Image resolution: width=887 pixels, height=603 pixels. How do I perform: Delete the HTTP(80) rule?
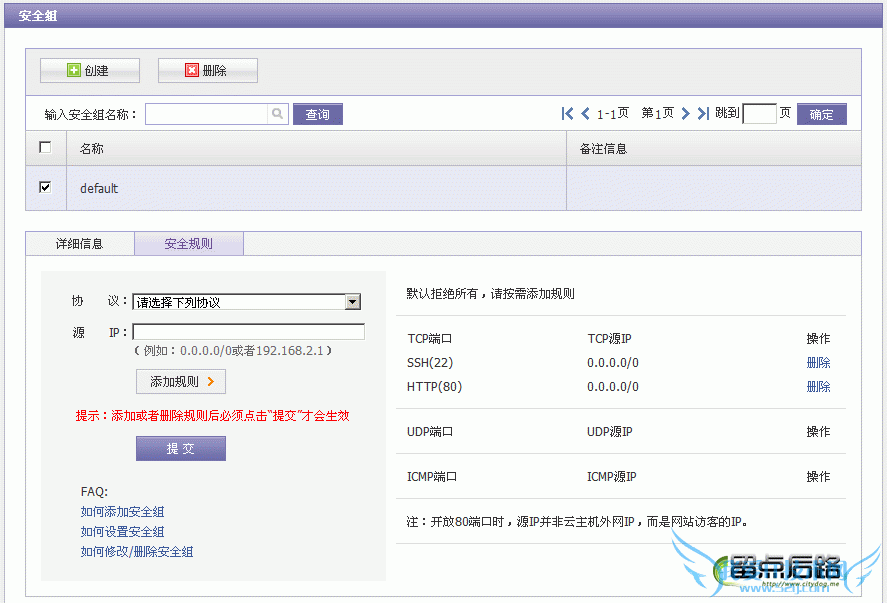(818, 387)
